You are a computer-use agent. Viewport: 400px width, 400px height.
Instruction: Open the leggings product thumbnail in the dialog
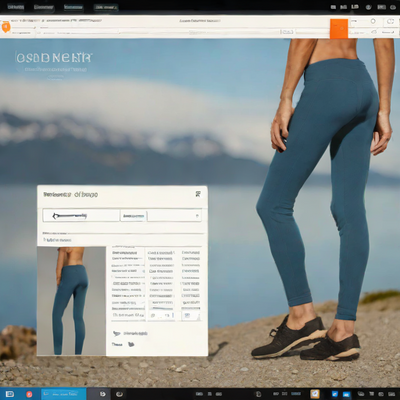pyautogui.click(x=71, y=301)
